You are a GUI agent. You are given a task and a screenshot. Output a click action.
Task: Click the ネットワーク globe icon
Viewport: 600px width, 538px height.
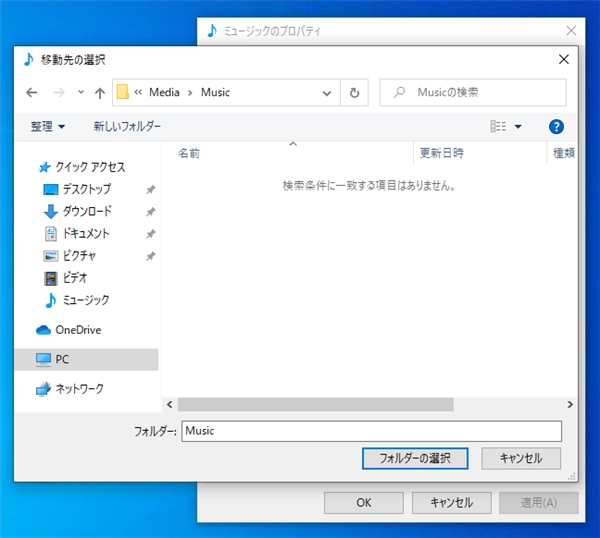tap(43, 389)
